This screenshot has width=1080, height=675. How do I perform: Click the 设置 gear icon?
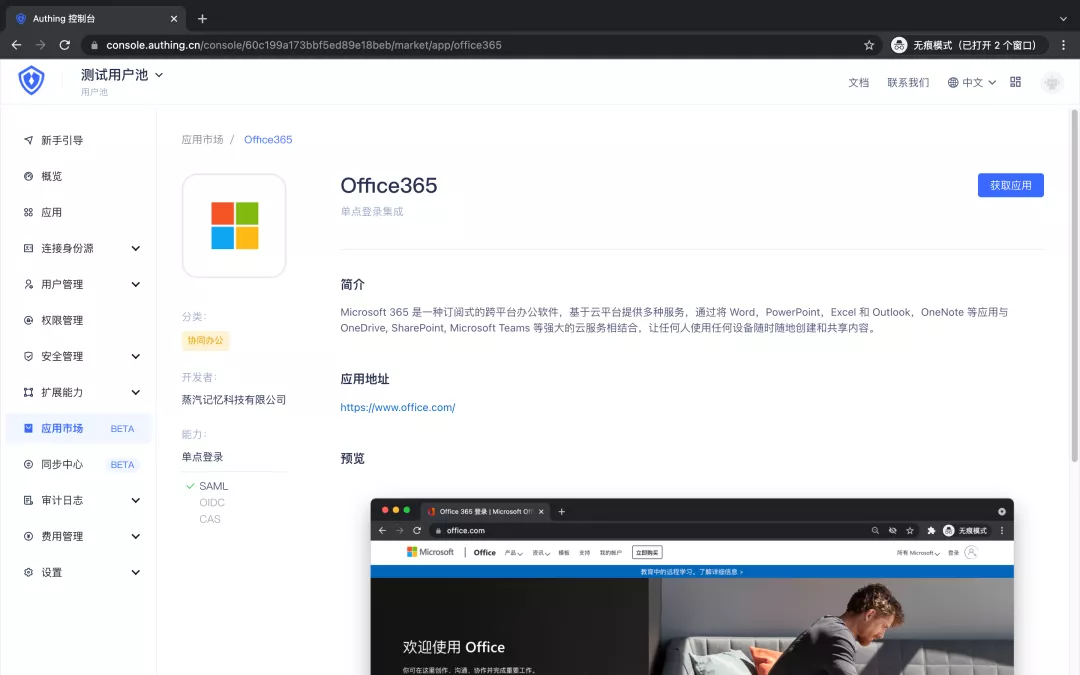pyautogui.click(x=28, y=572)
